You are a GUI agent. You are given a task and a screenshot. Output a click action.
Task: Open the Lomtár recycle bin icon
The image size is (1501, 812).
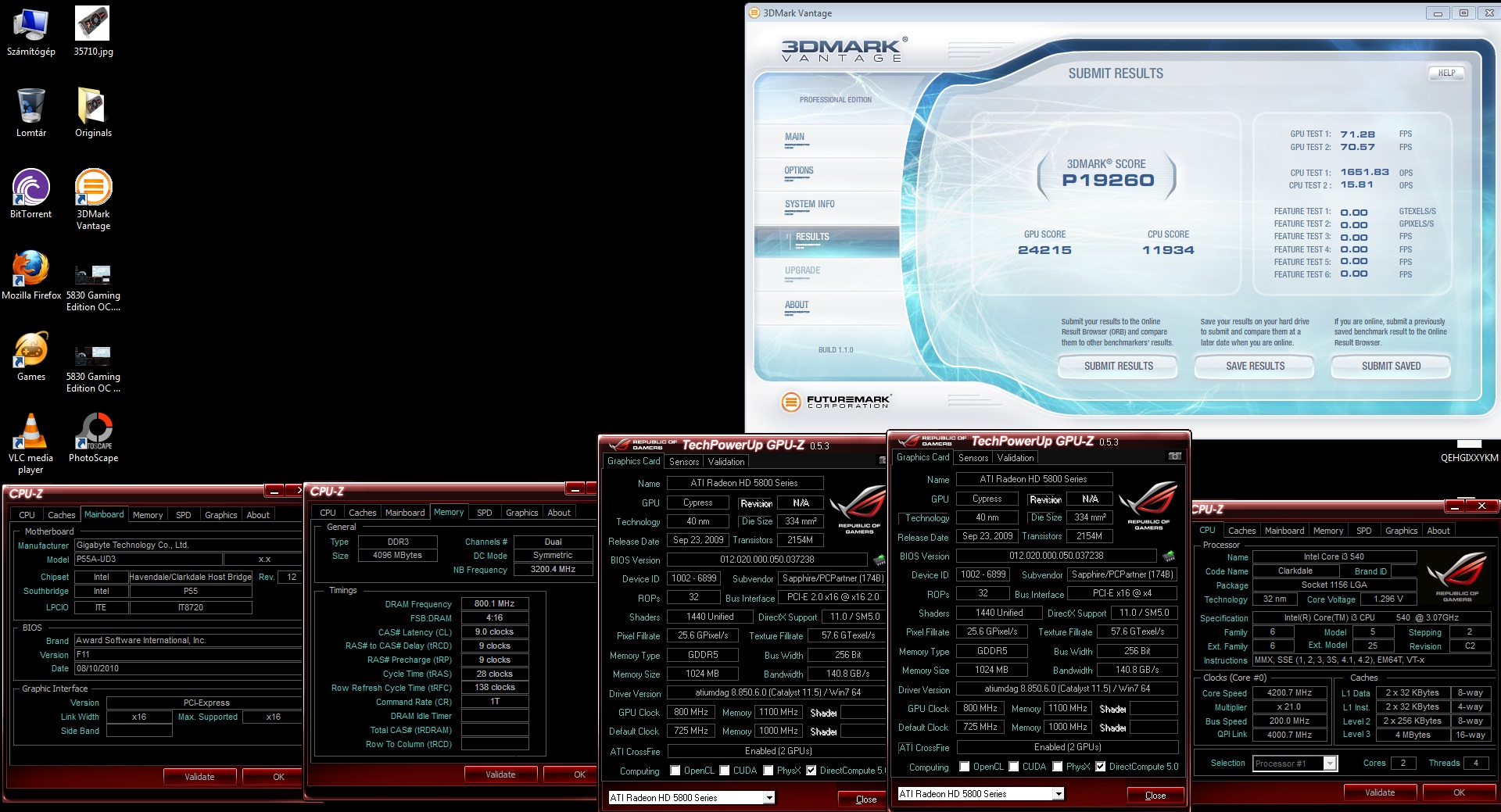[30, 113]
